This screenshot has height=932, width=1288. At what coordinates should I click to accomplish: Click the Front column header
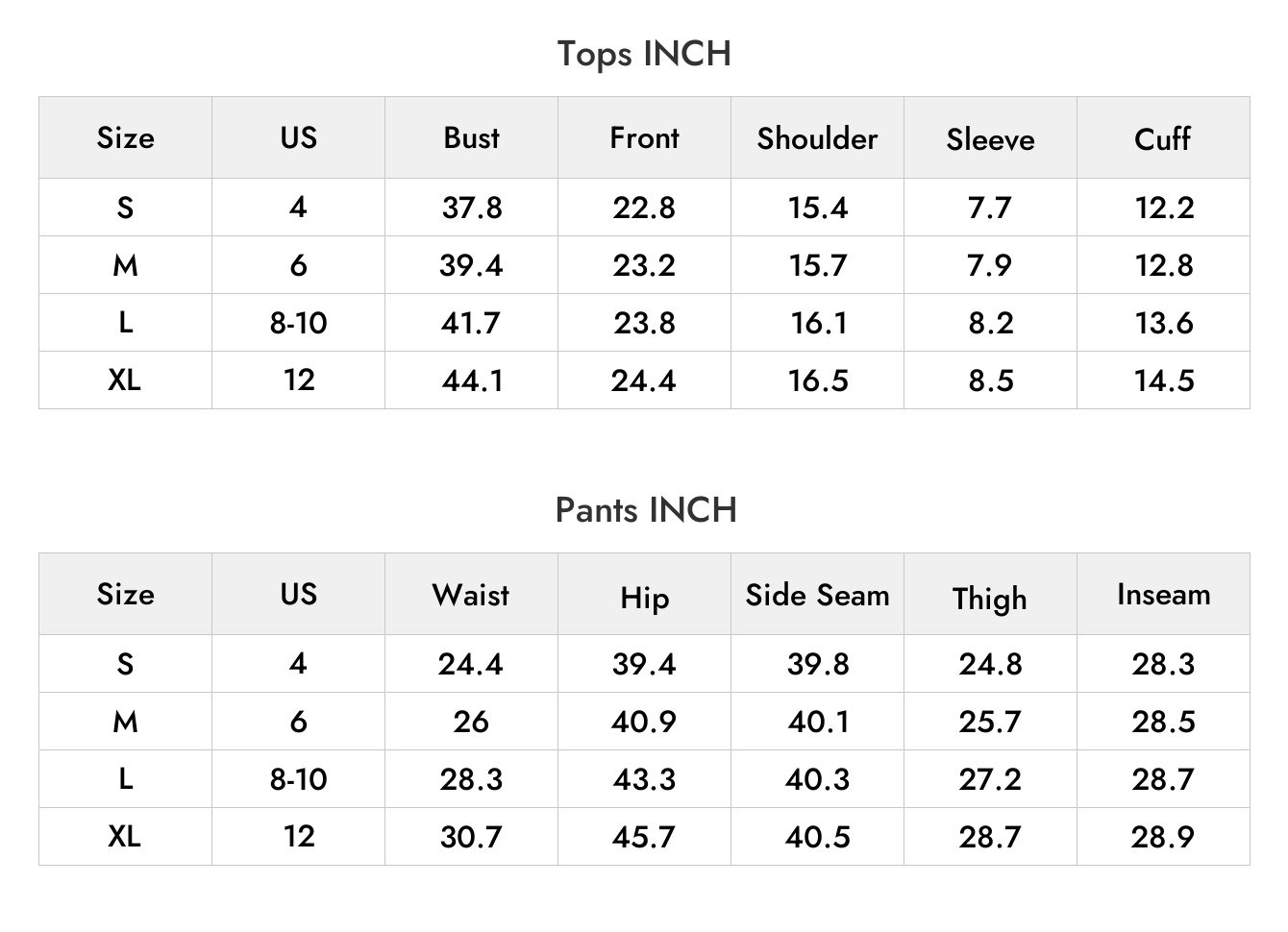[644, 137]
